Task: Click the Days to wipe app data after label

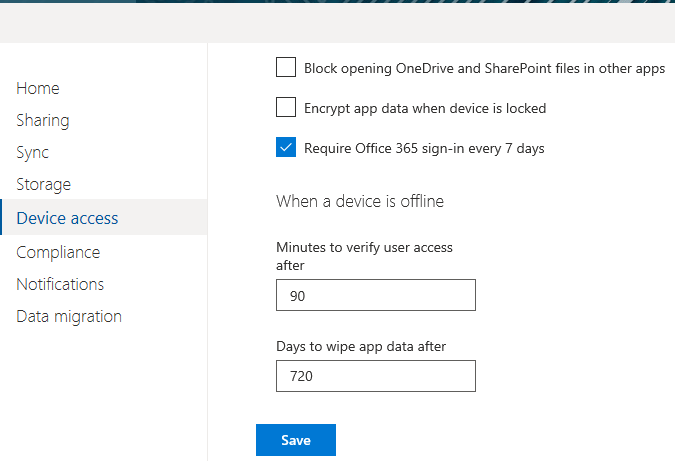Action: (x=361, y=347)
